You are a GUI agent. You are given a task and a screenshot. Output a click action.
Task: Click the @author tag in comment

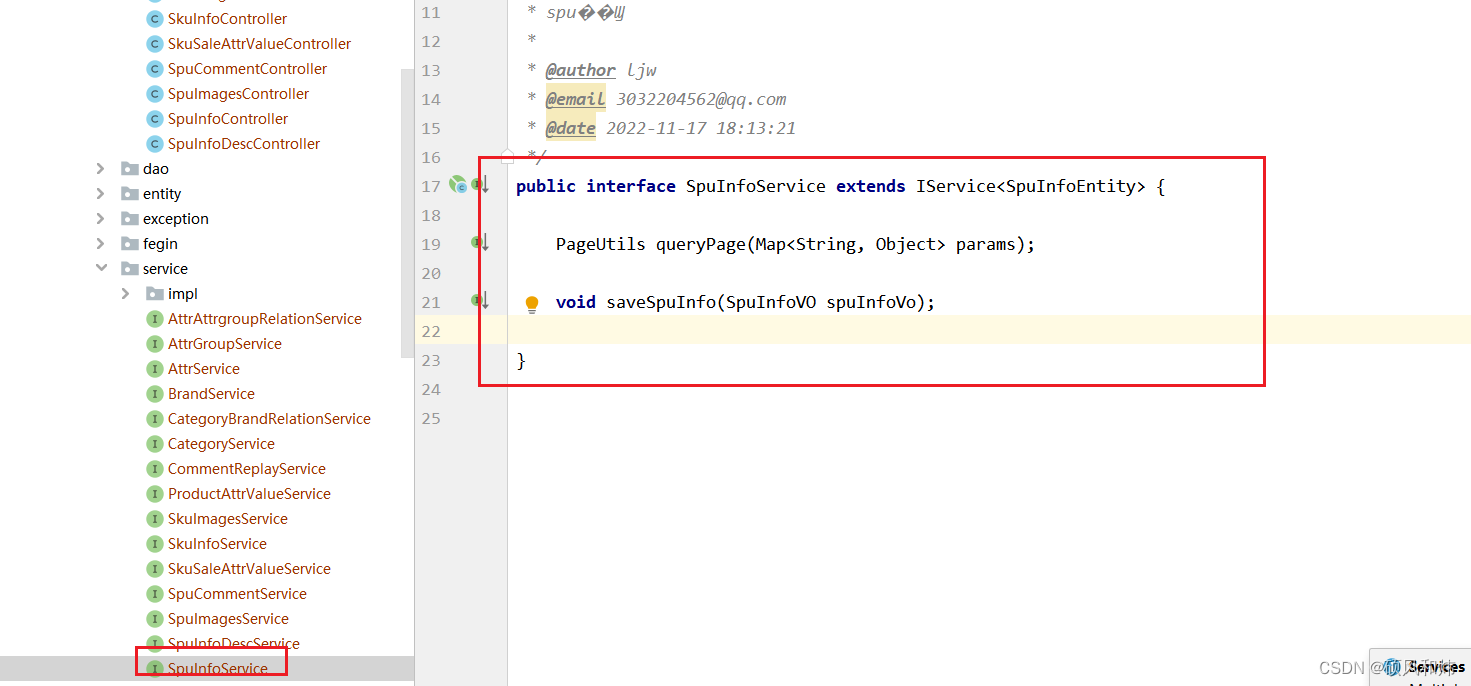click(x=580, y=70)
